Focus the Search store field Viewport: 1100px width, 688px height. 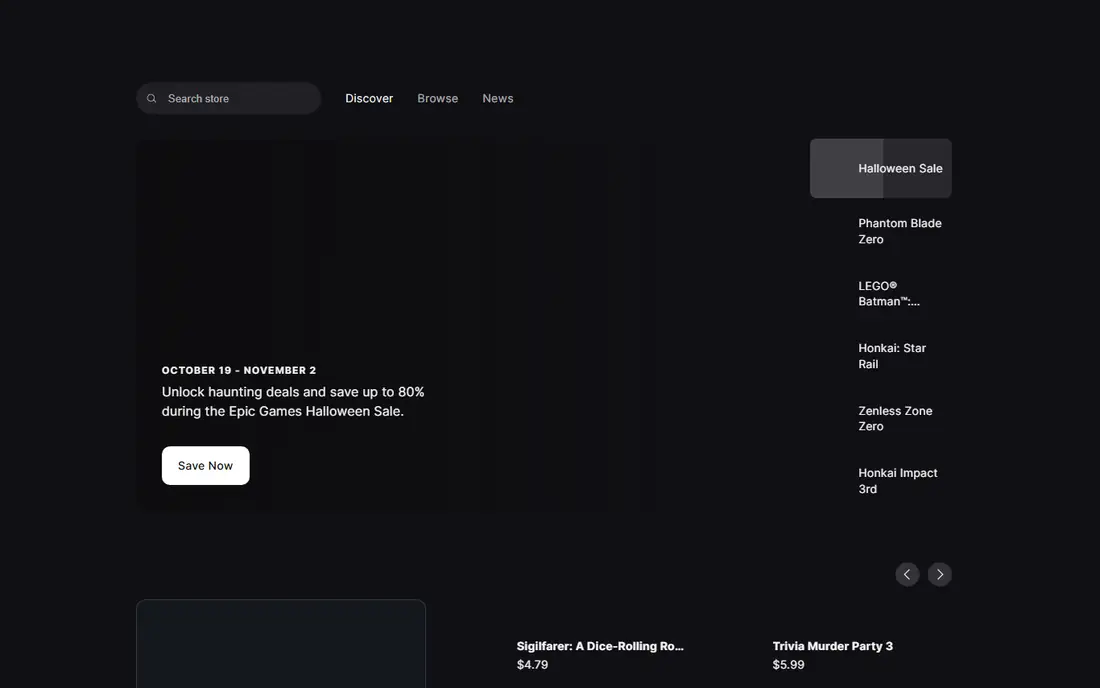pos(229,98)
